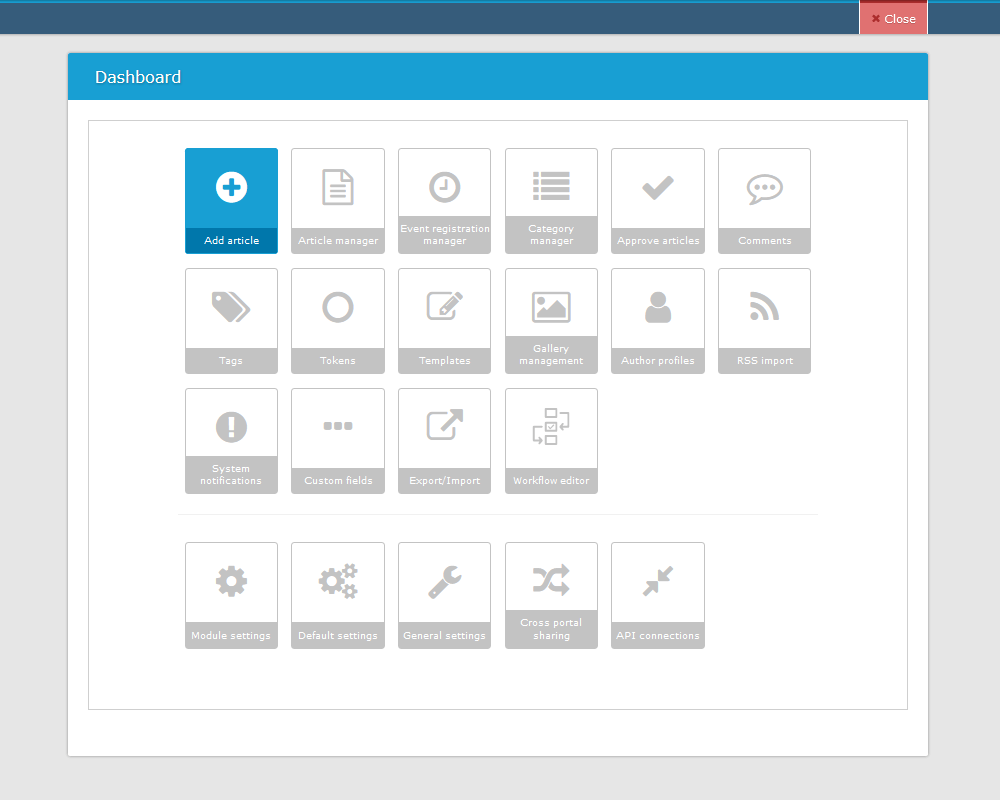The image size is (1000, 800).
Task: Click the Add article plus icon
Action: point(231,187)
